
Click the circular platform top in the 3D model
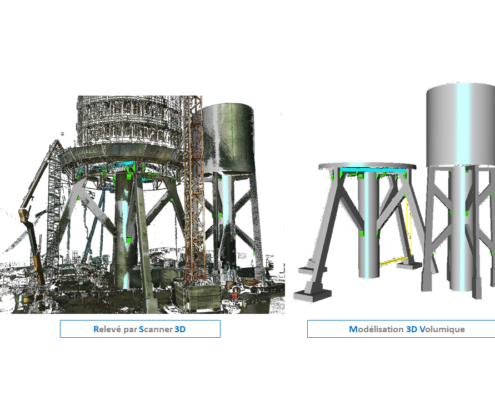[x=367, y=166]
